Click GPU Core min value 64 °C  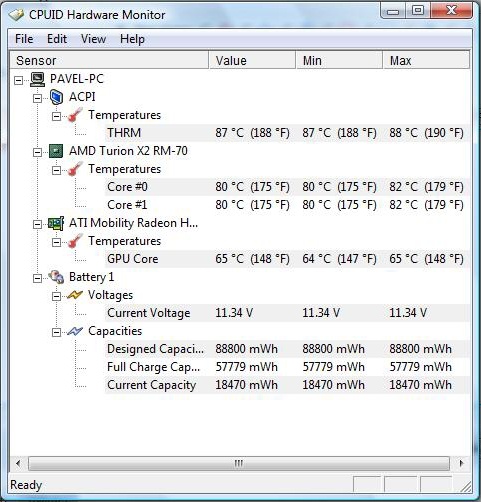[339, 259]
